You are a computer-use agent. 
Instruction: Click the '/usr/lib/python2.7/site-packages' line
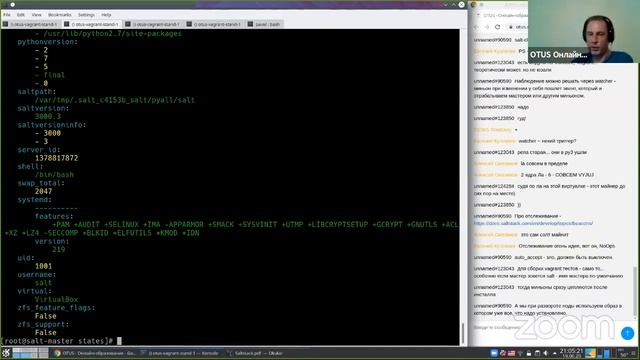[x=108, y=33]
